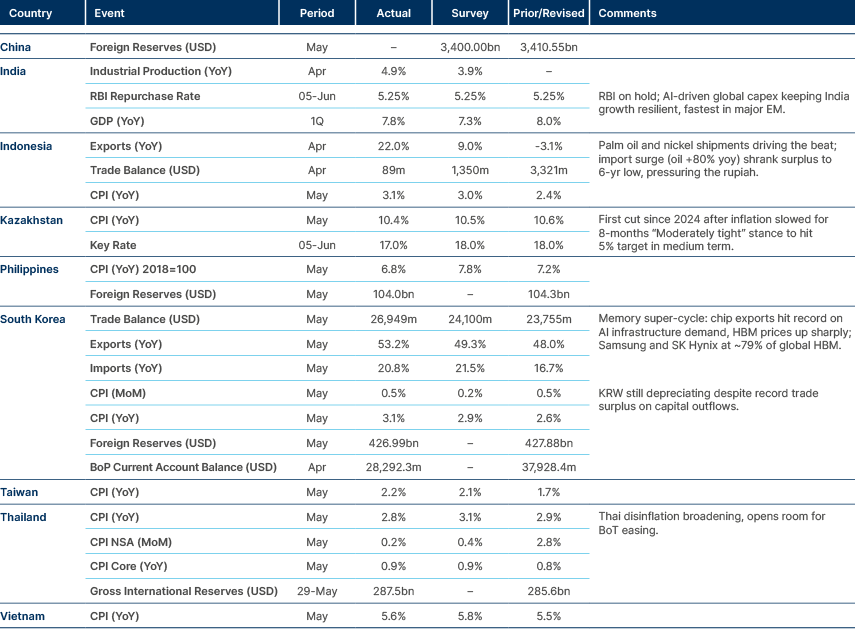Image resolution: width=855 pixels, height=629 pixels.
Task: Select the China country label
Action: [x=15, y=47]
